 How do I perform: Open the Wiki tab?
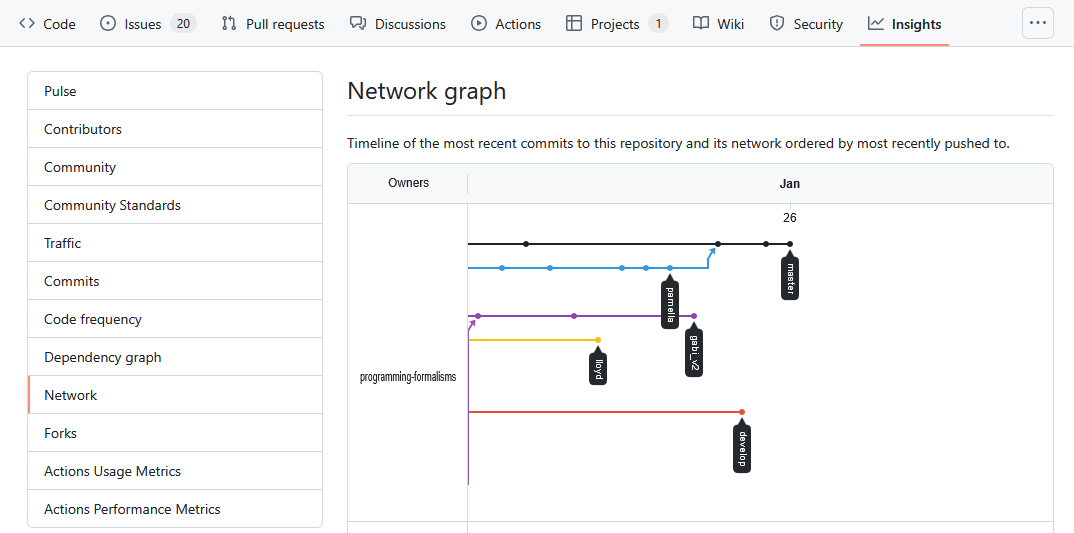[718, 24]
